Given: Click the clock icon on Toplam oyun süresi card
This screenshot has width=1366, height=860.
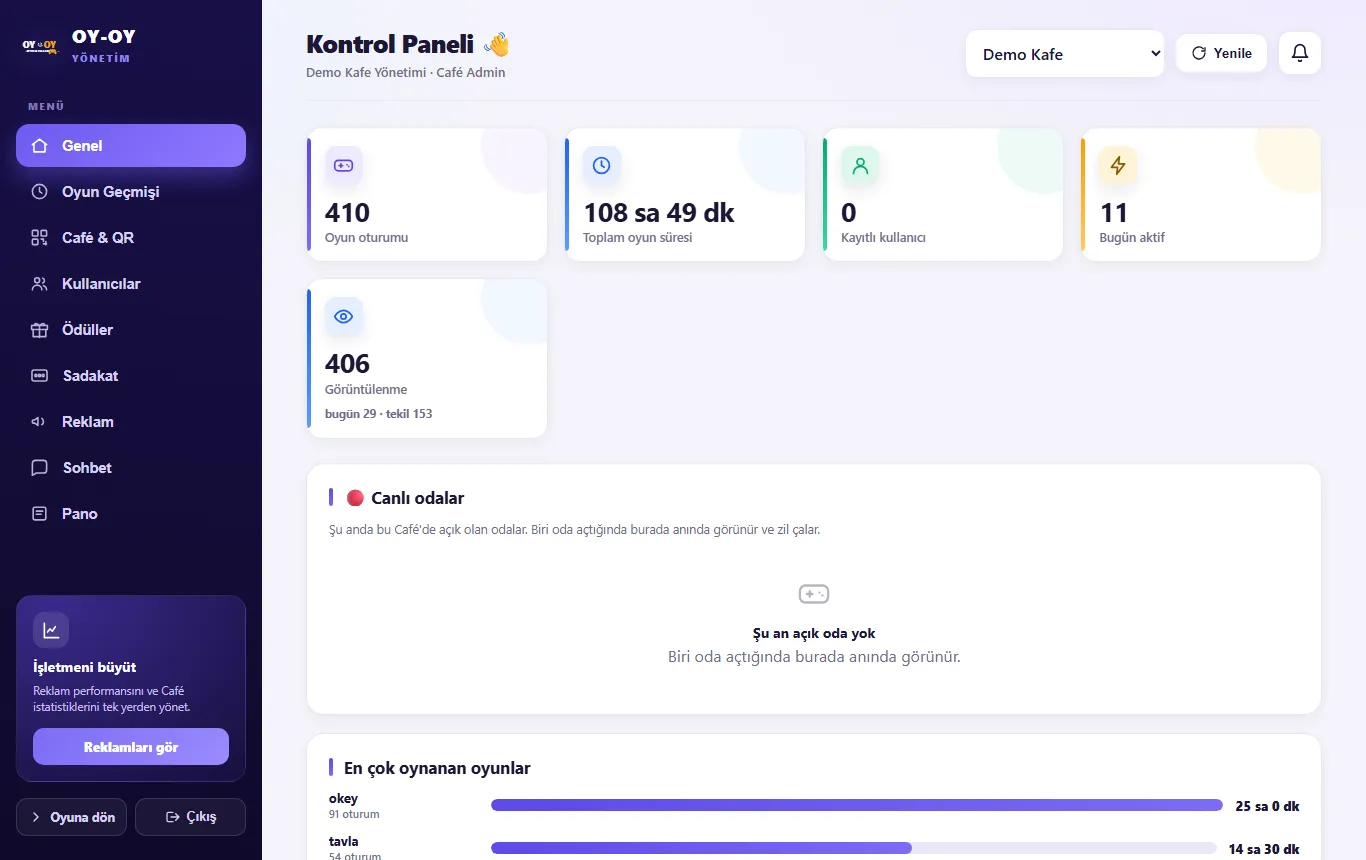Looking at the screenshot, I should coord(601,165).
